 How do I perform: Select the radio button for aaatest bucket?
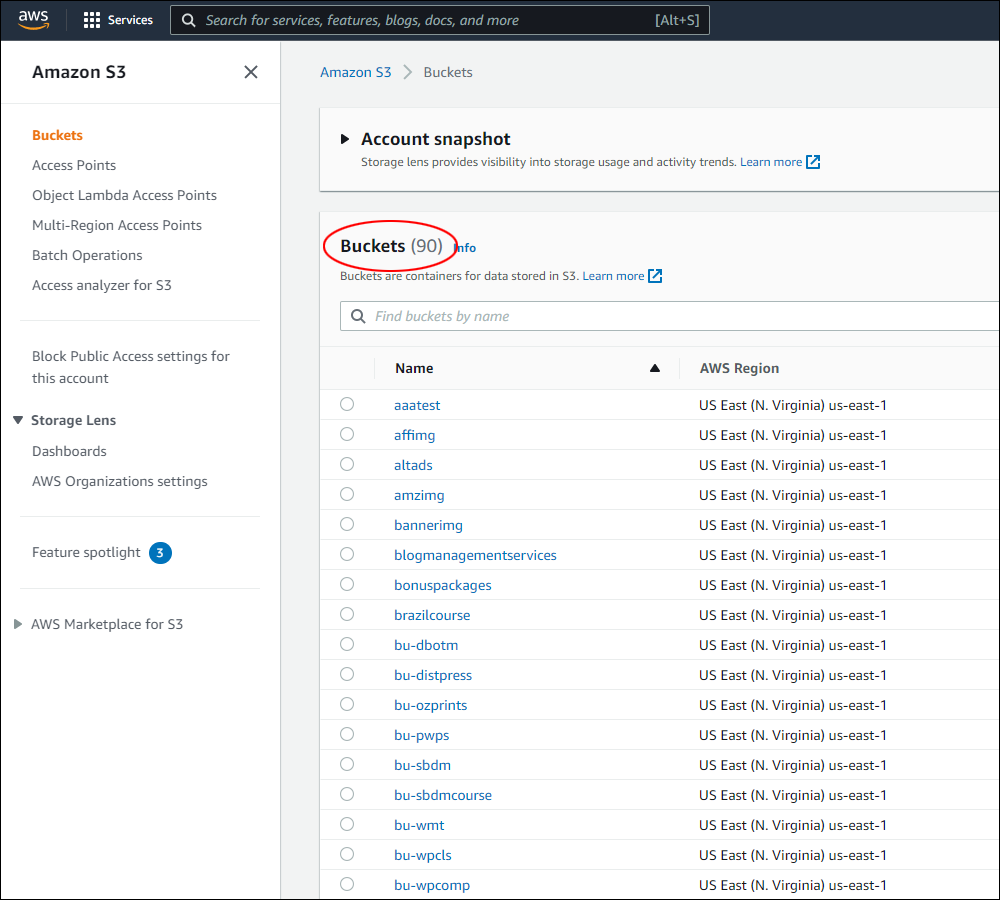tap(347, 404)
